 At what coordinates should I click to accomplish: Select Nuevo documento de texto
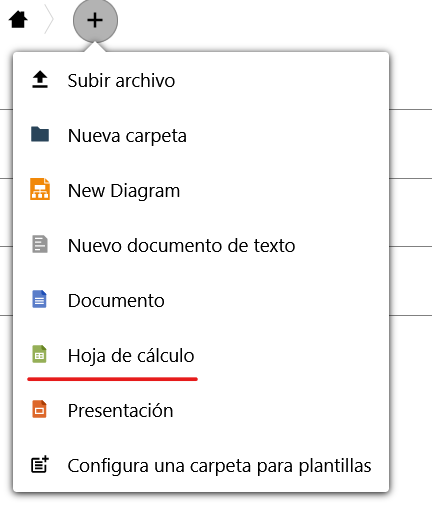pyautogui.click(x=201, y=245)
